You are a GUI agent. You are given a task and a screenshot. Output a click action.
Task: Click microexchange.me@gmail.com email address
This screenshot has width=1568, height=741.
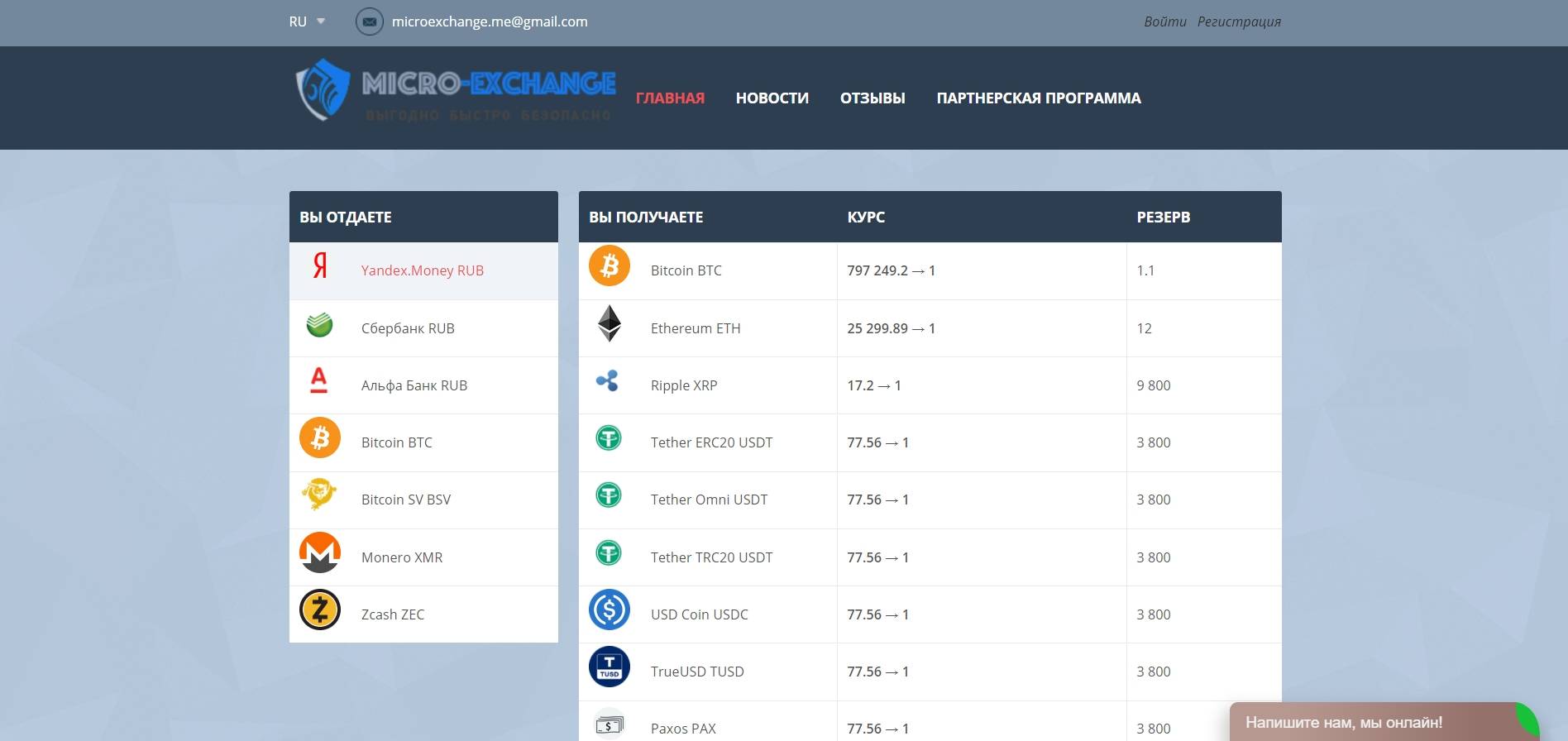click(x=490, y=22)
